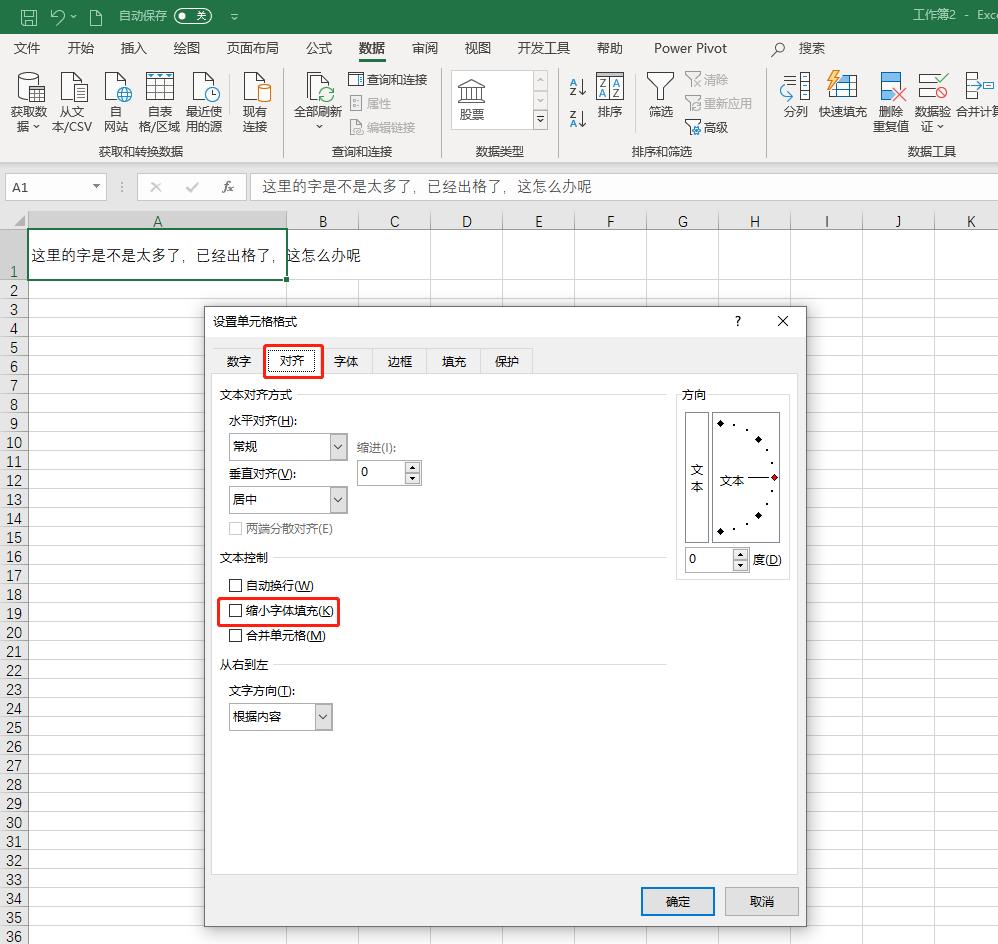
Task: Open the 文字方向 dropdown
Action: click(322, 717)
